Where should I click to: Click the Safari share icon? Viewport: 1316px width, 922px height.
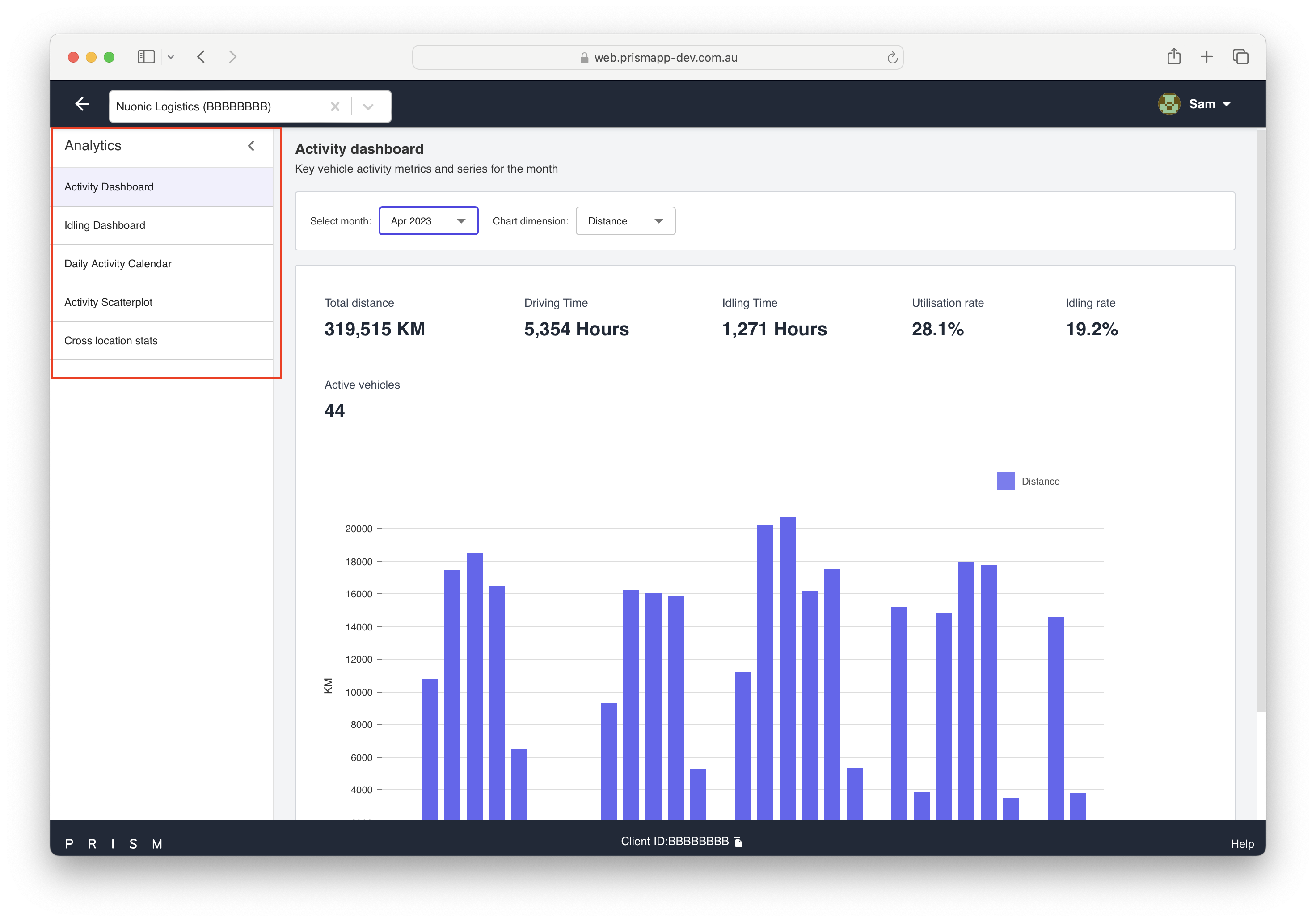point(1173,57)
